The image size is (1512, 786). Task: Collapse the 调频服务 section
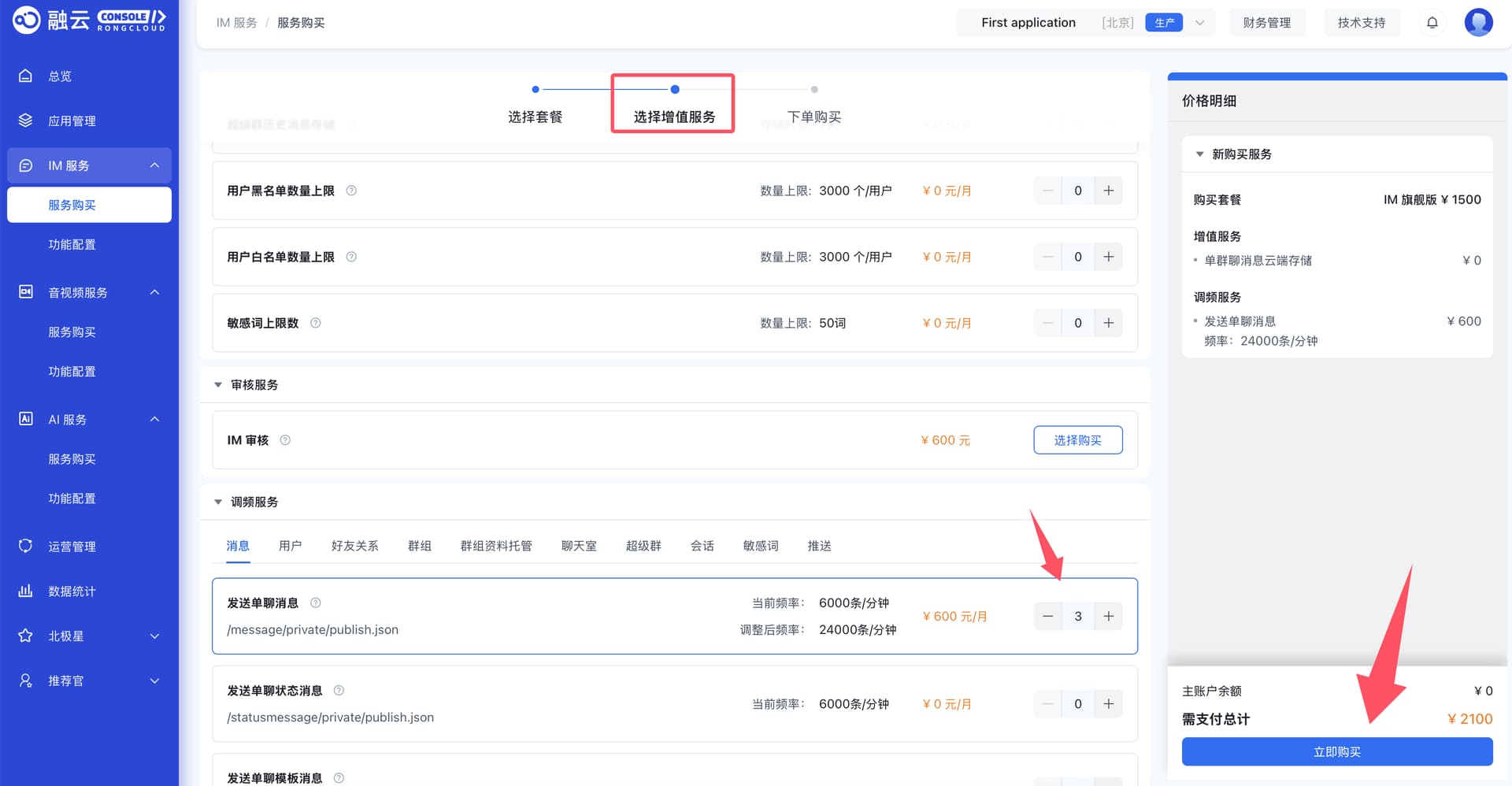click(x=218, y=502)
